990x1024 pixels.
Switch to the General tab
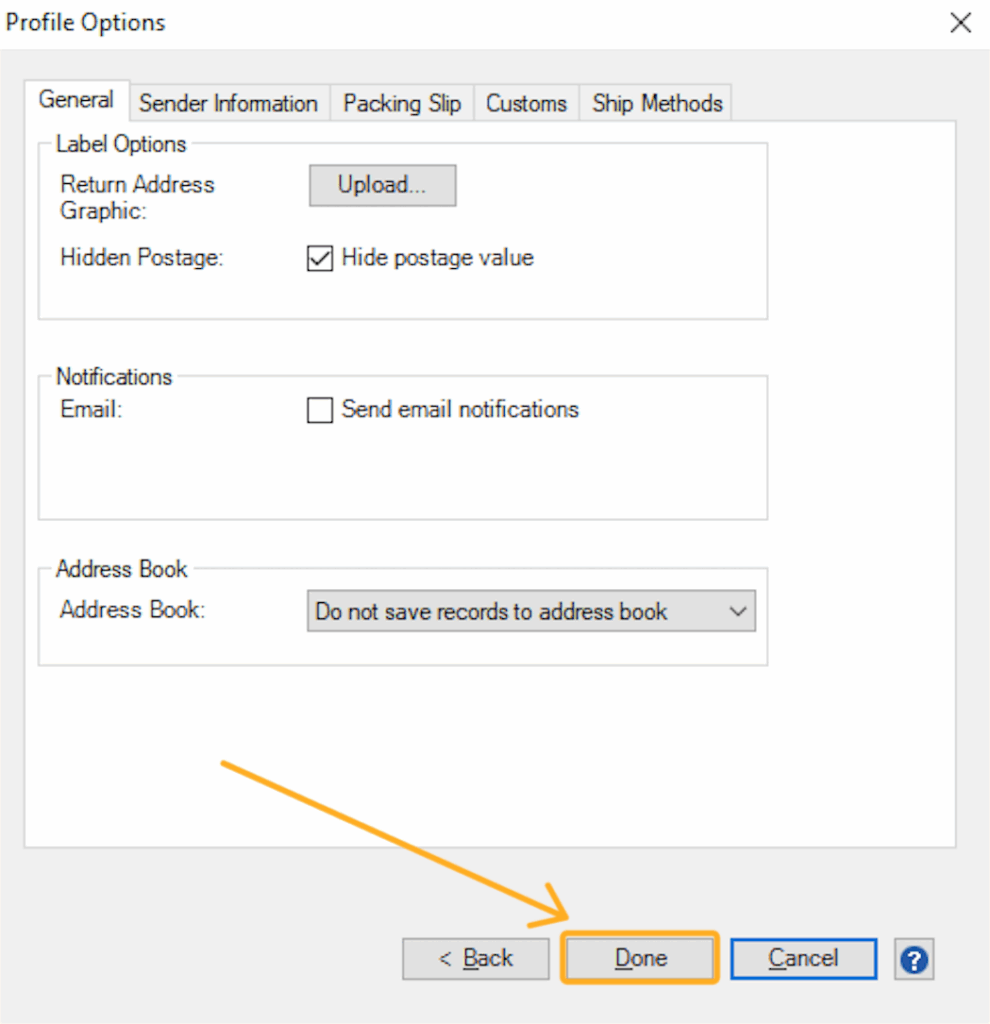coord(76,100)
